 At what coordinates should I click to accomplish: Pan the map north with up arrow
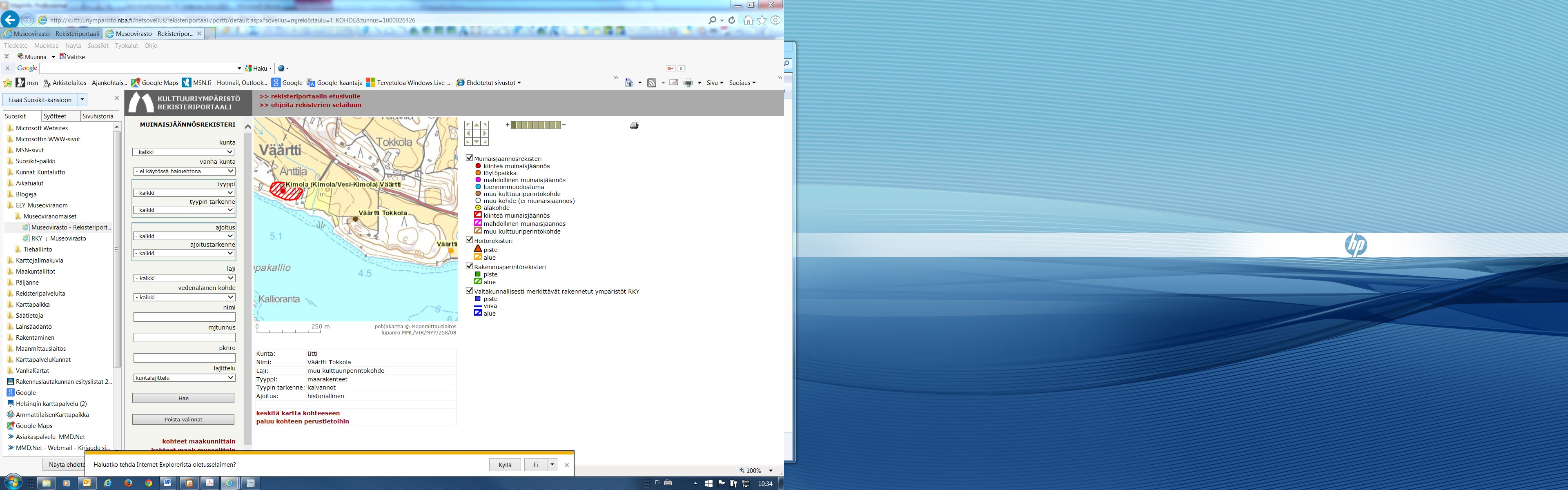(x=477, y=125)
